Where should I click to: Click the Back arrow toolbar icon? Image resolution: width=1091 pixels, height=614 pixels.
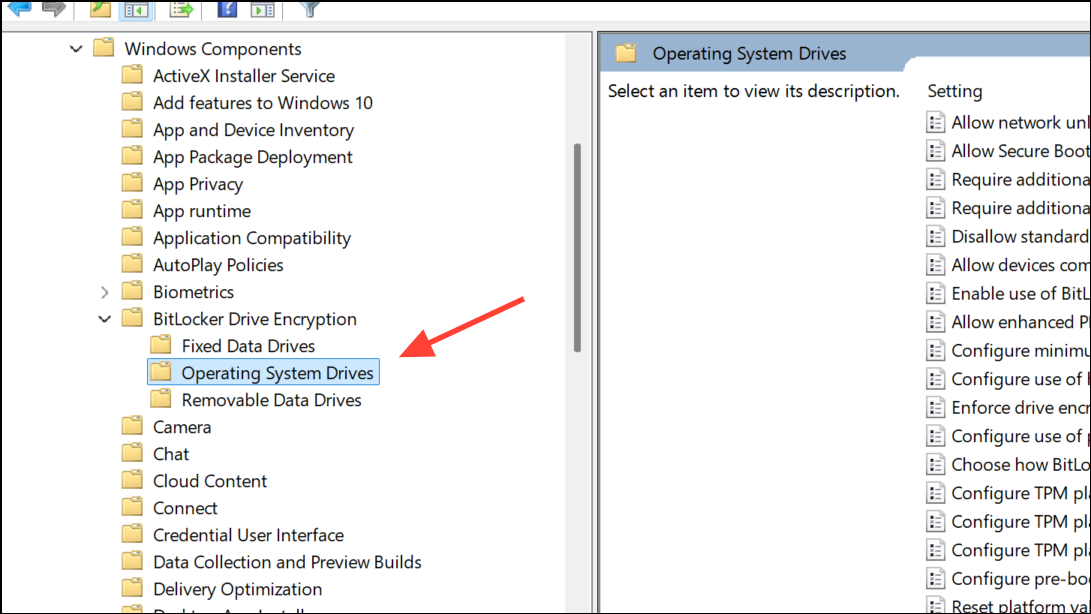point(19,8)
